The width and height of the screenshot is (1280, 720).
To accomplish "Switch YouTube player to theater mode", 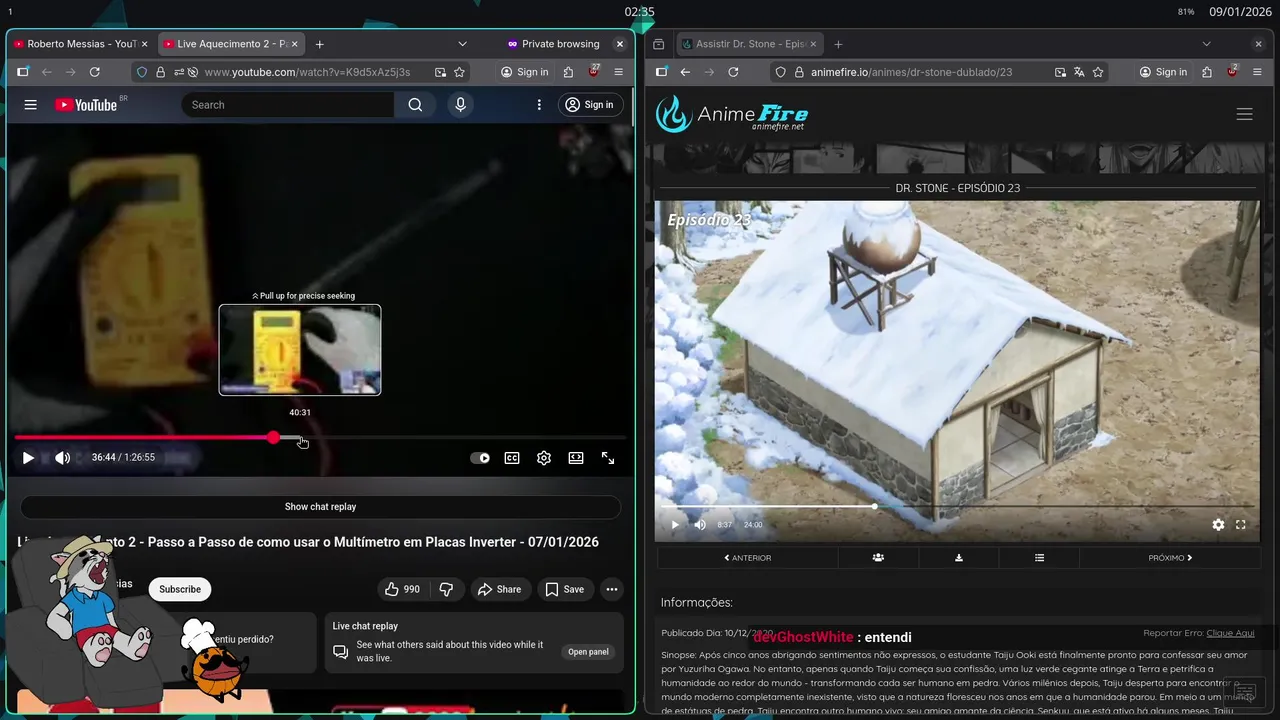I will [576, 458].
